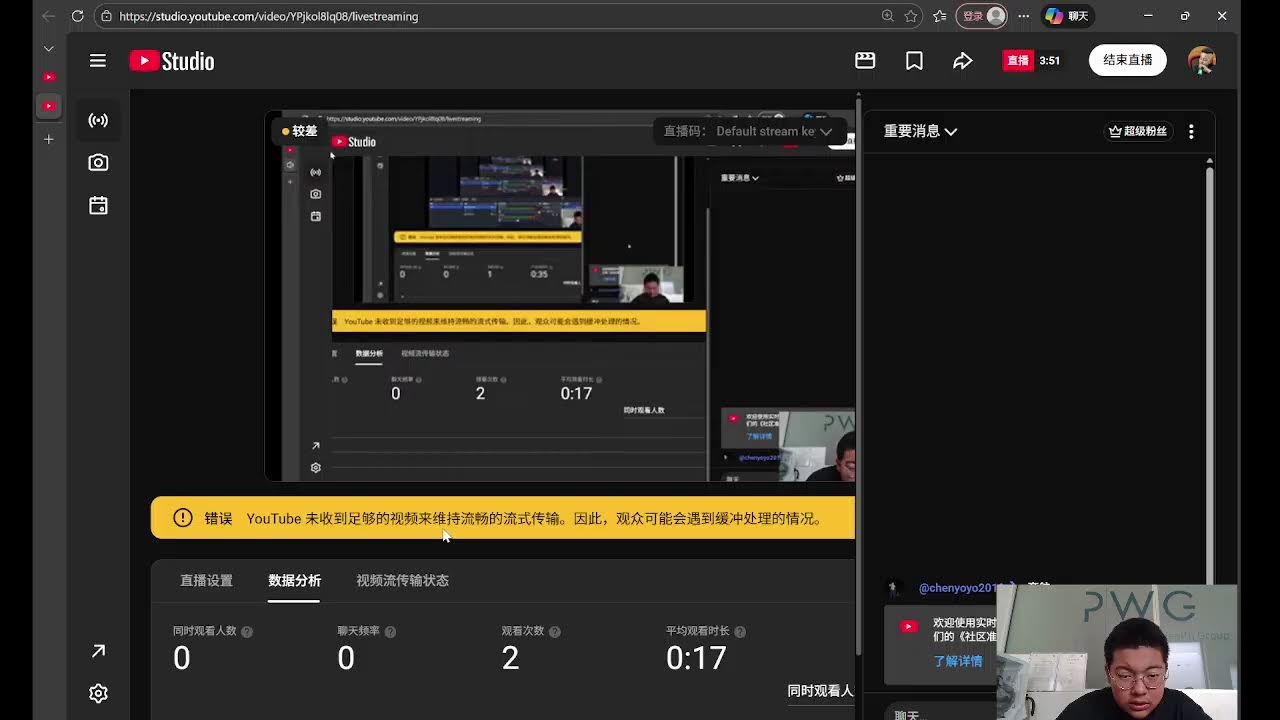Expand the 直播码 Default stream key dropdown

pos(750,131)
